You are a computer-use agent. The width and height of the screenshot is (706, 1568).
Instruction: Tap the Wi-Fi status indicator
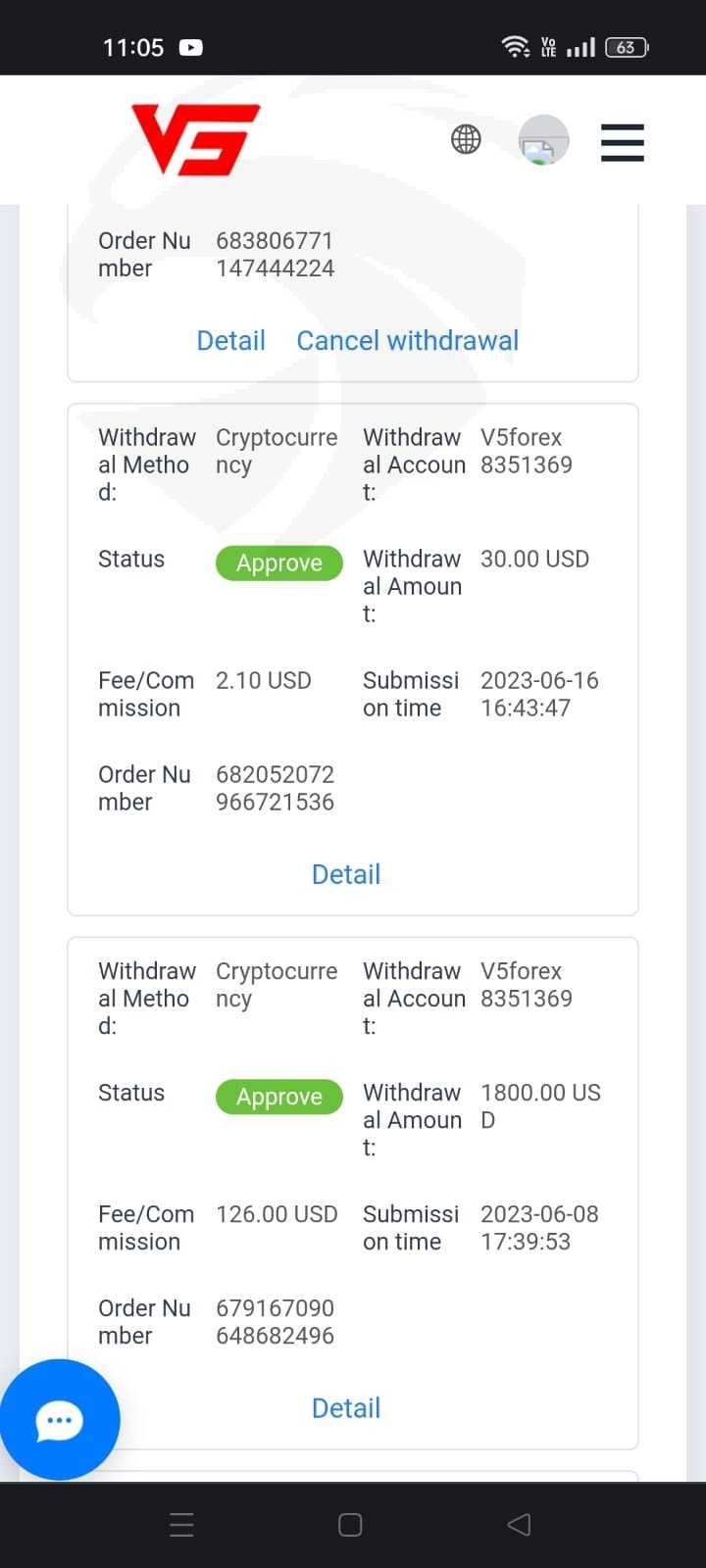tap(515, 47)
